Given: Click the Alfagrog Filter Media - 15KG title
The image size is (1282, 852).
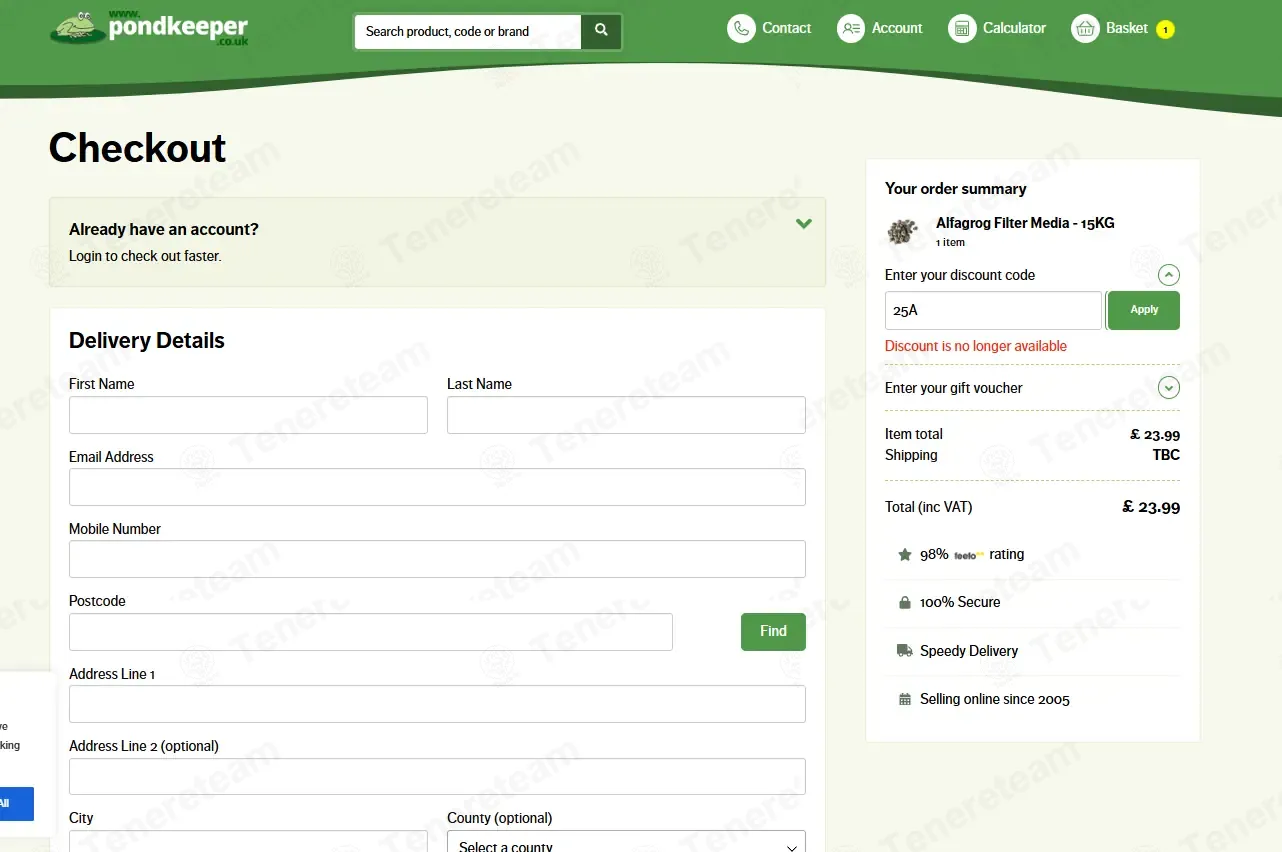Looking at the screenshot, I should pyautogui.click(x=1025, y=223).
